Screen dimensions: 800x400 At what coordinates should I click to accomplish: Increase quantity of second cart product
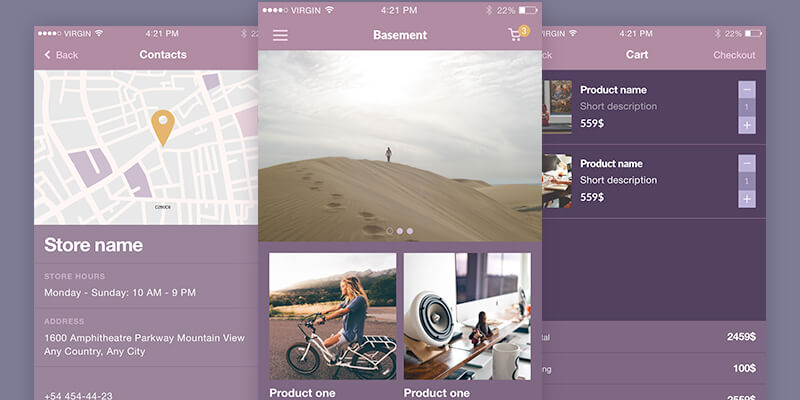pyautogui.click(x=747, y=199)
